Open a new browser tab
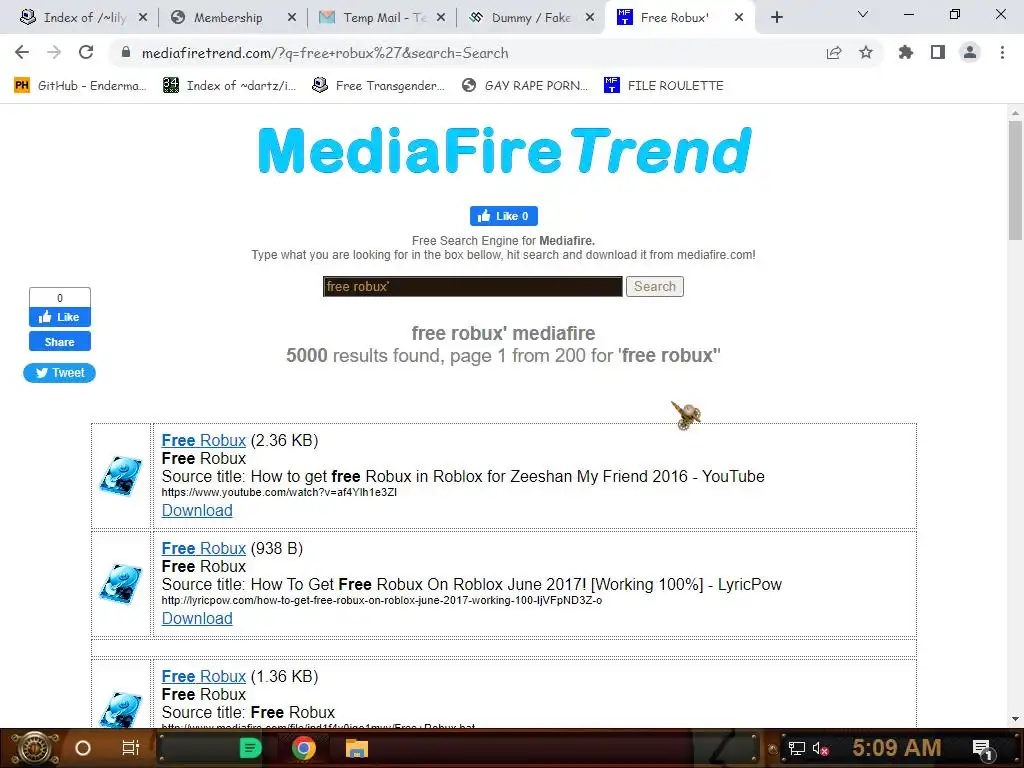The height and width of the screenshot is (768, 1024). [776, 18]
